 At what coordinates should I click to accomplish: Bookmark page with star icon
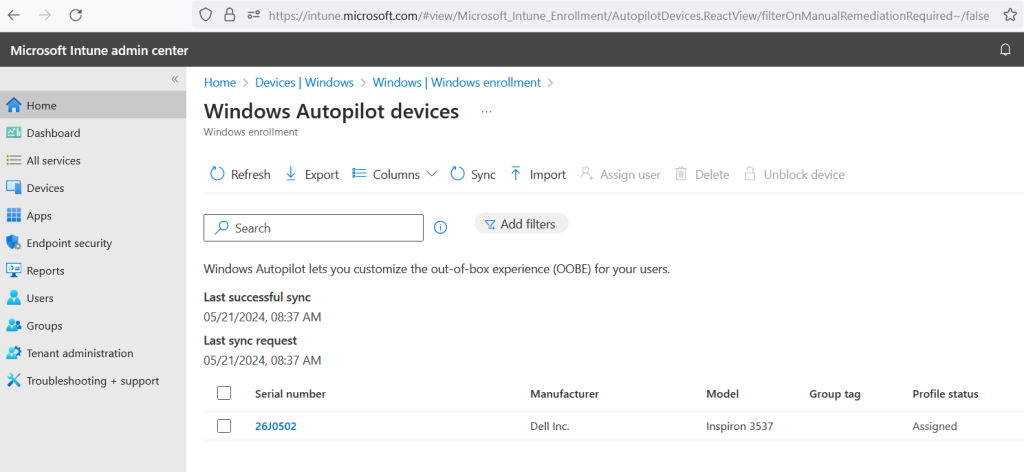[1009, 15]
